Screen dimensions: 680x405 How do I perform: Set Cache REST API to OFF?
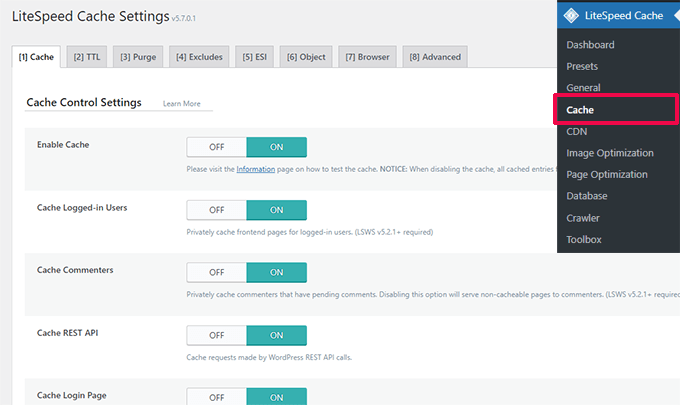point(217,335)
